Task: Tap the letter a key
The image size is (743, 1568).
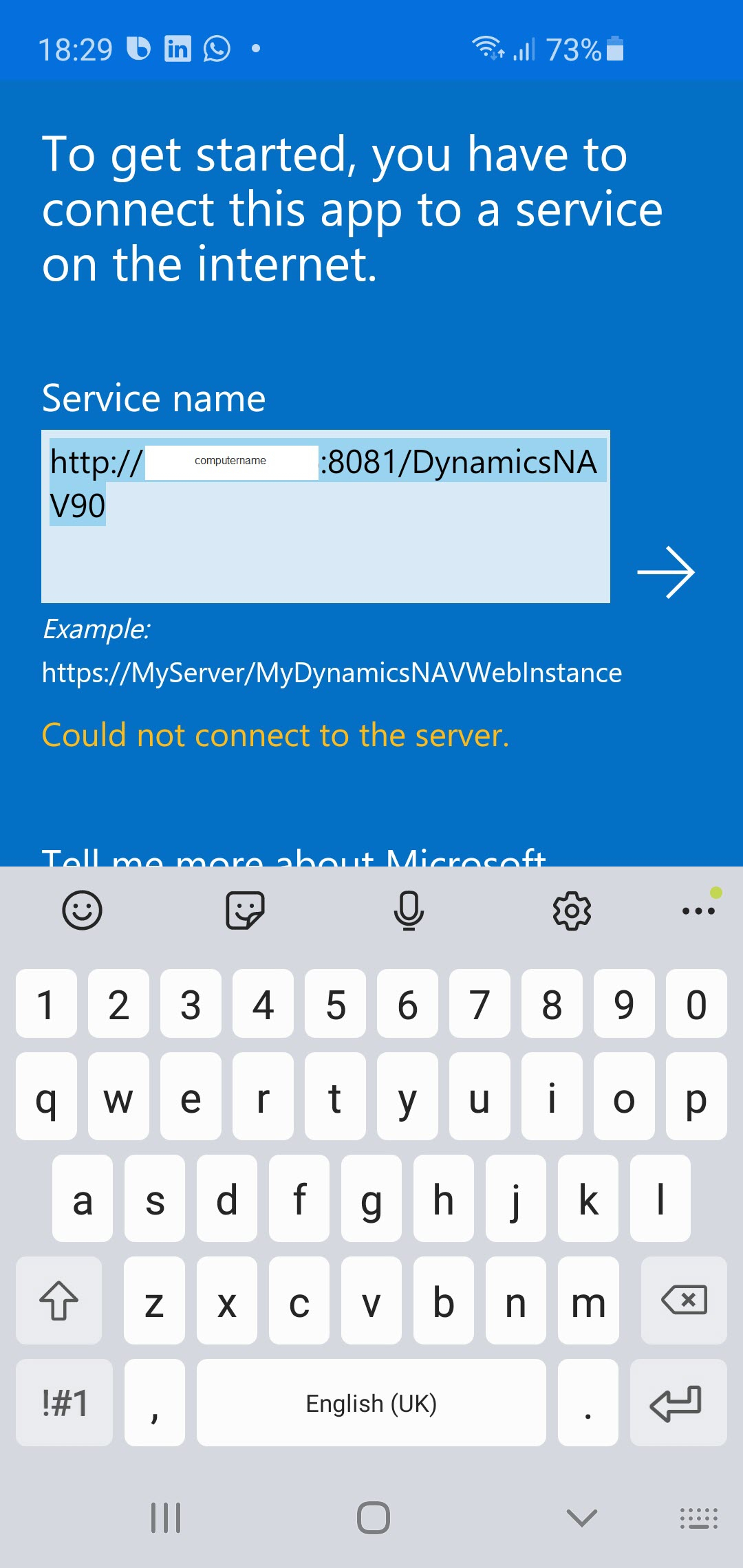Action: point(83,1198)
